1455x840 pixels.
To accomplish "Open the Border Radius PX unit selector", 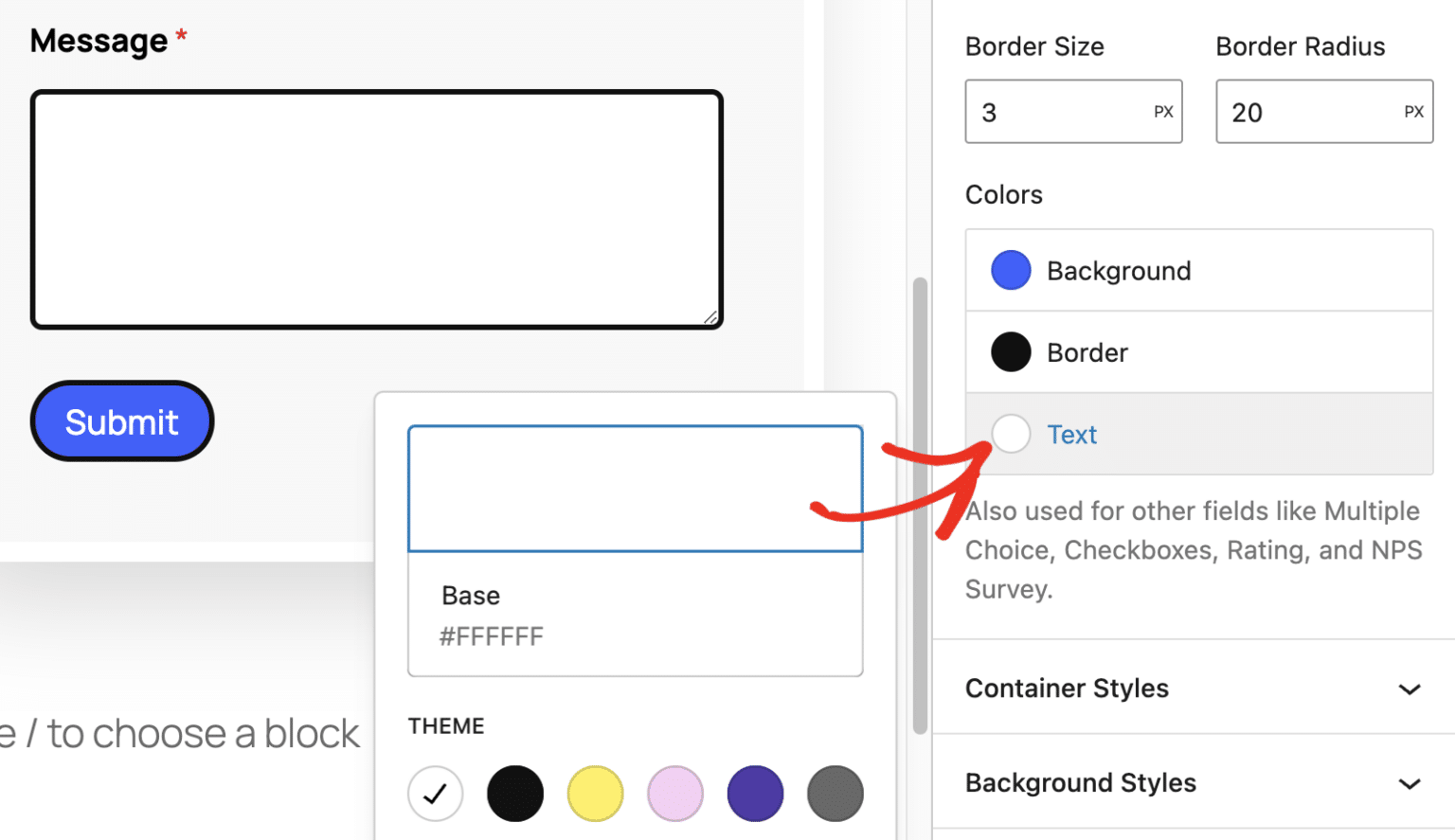I will pyautogui.click(x=1413, y=112).
